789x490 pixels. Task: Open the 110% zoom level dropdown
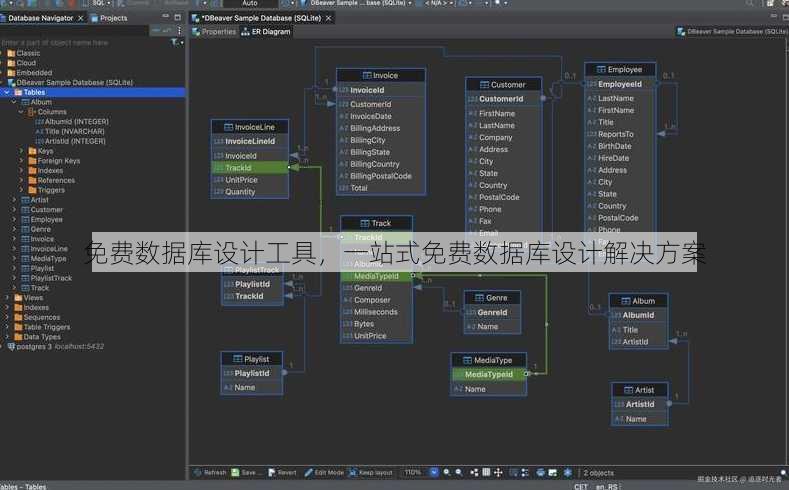[x=434, y=472]
